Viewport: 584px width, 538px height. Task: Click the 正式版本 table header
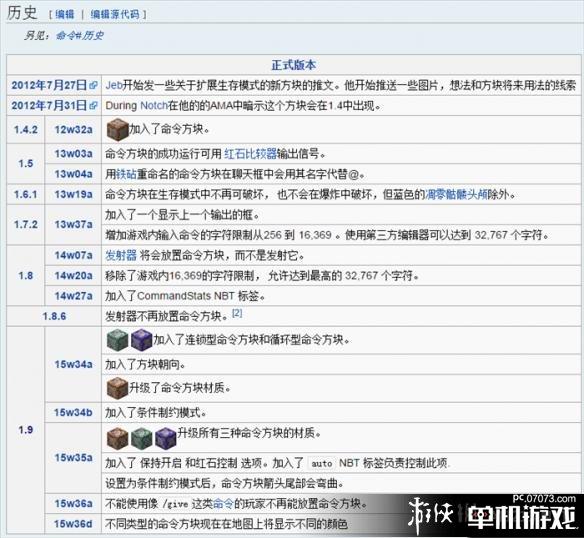pyautogui.click(x=293, y=65)
